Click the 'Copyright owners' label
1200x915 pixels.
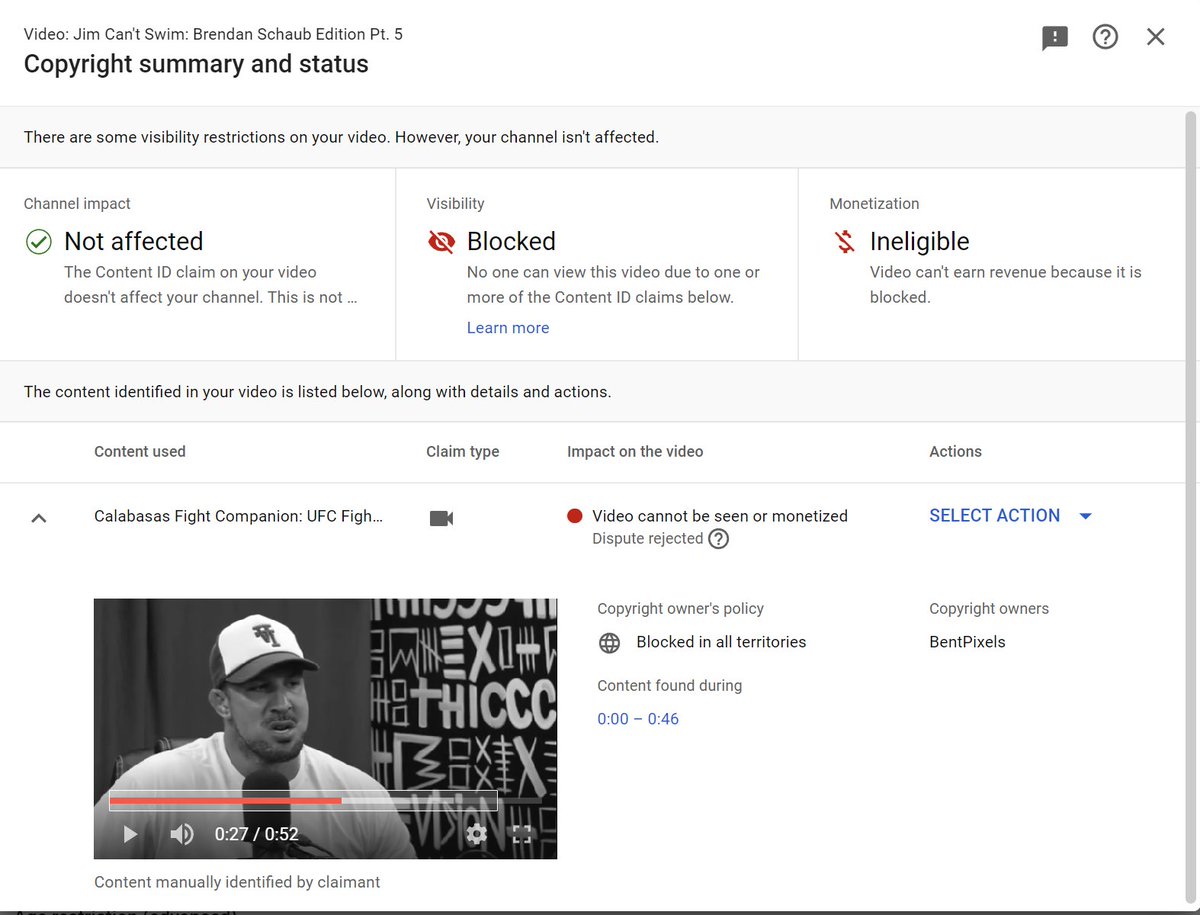click(x=989, y=609)
